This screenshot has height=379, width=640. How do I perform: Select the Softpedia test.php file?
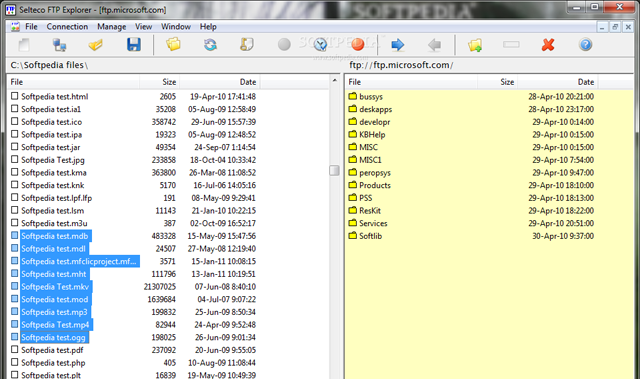point(53,363)
